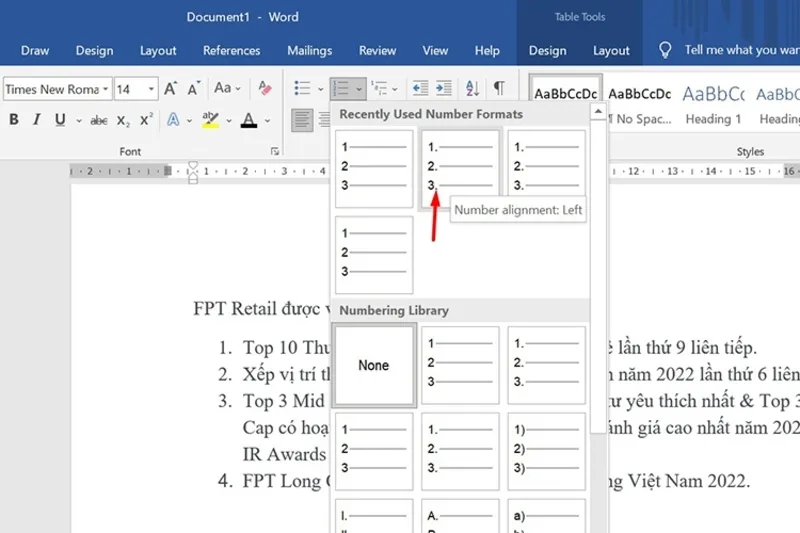Open the Change Case Aa dropdown
This screenshot has height=533, width=800.
pos(227,89)
